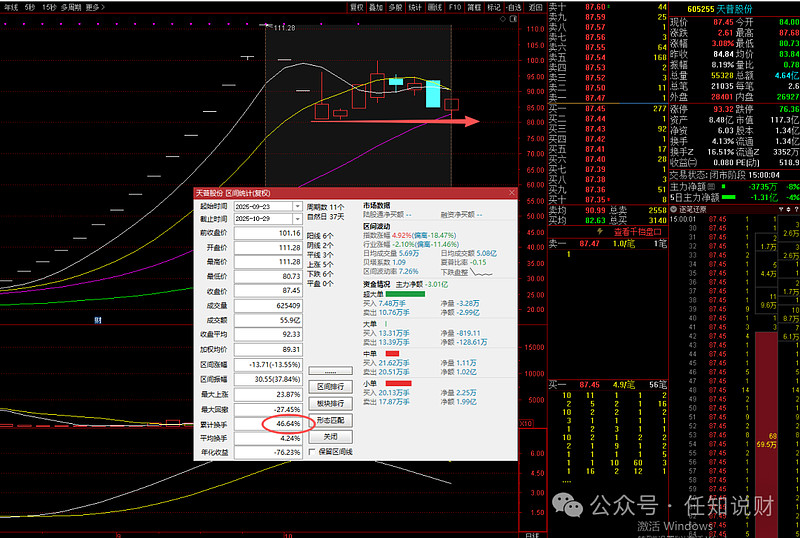Click the lightning icon beside 查看千档盘口

[600, 231]
